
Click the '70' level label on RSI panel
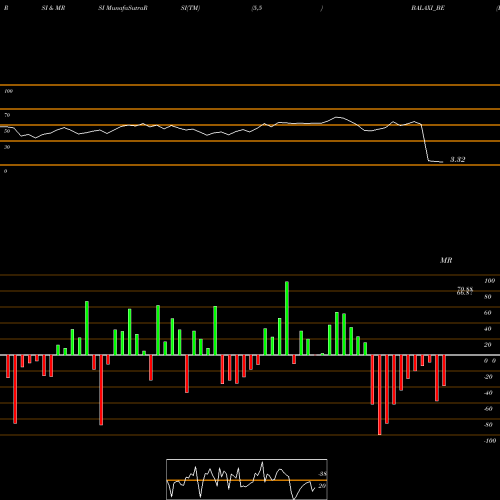pos(7,115)
